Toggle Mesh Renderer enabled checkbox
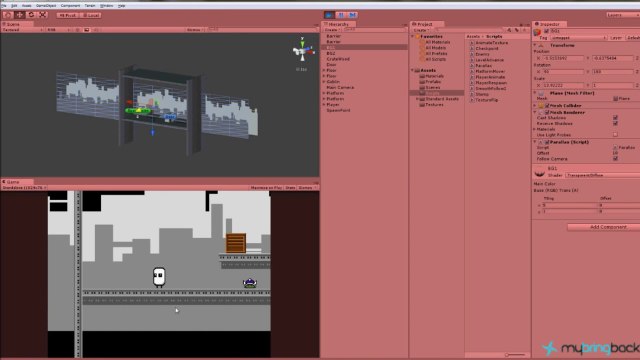 [547, 112]
